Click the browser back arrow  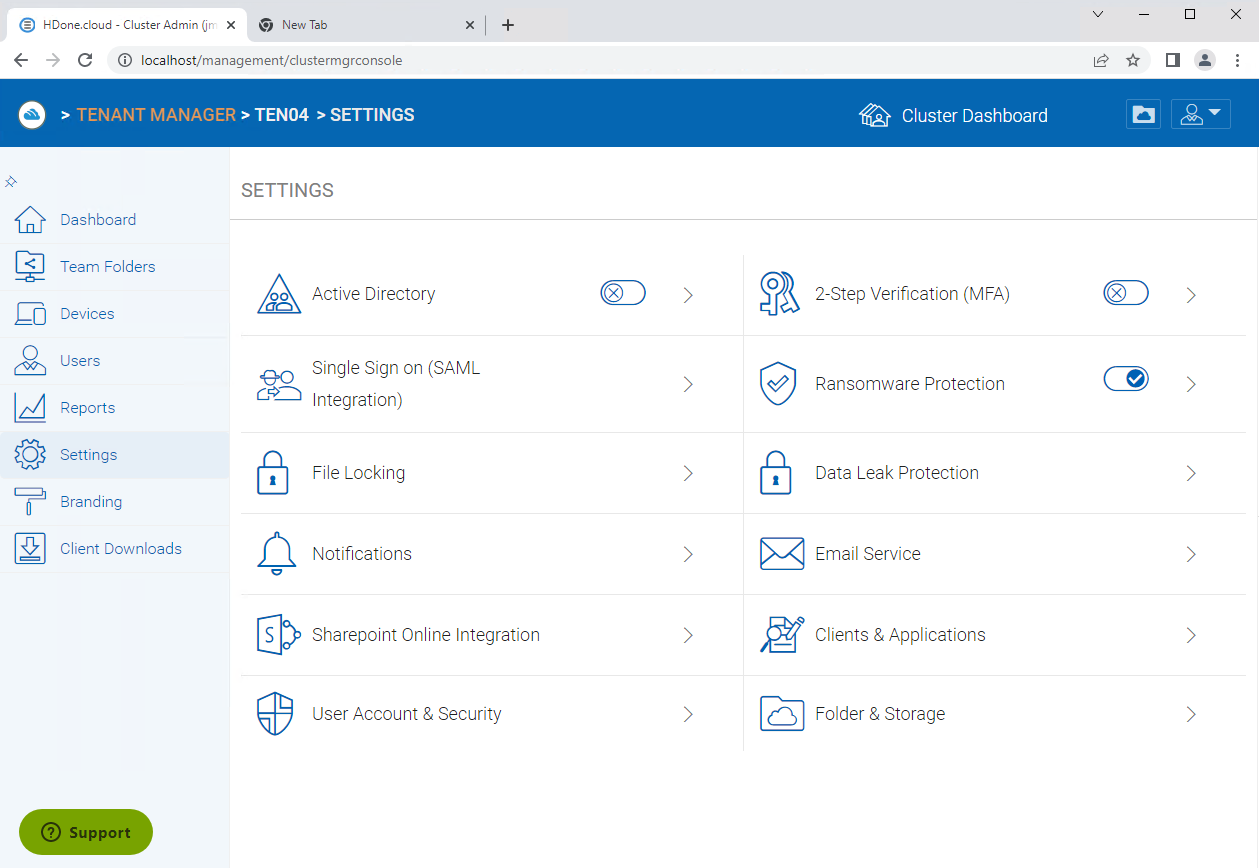click(21, 60)
